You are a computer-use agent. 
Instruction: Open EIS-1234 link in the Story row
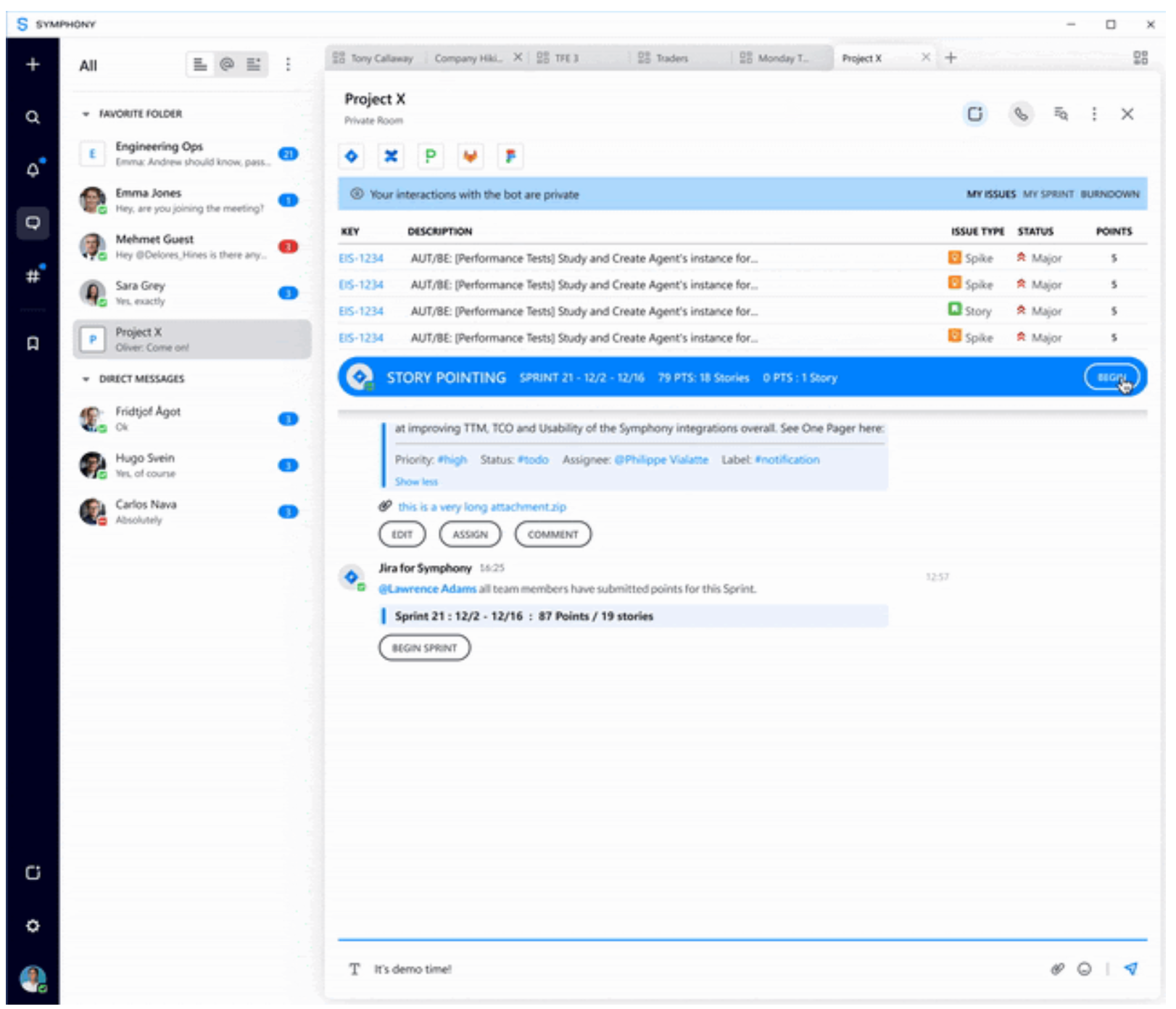click(x=361, y=311)
